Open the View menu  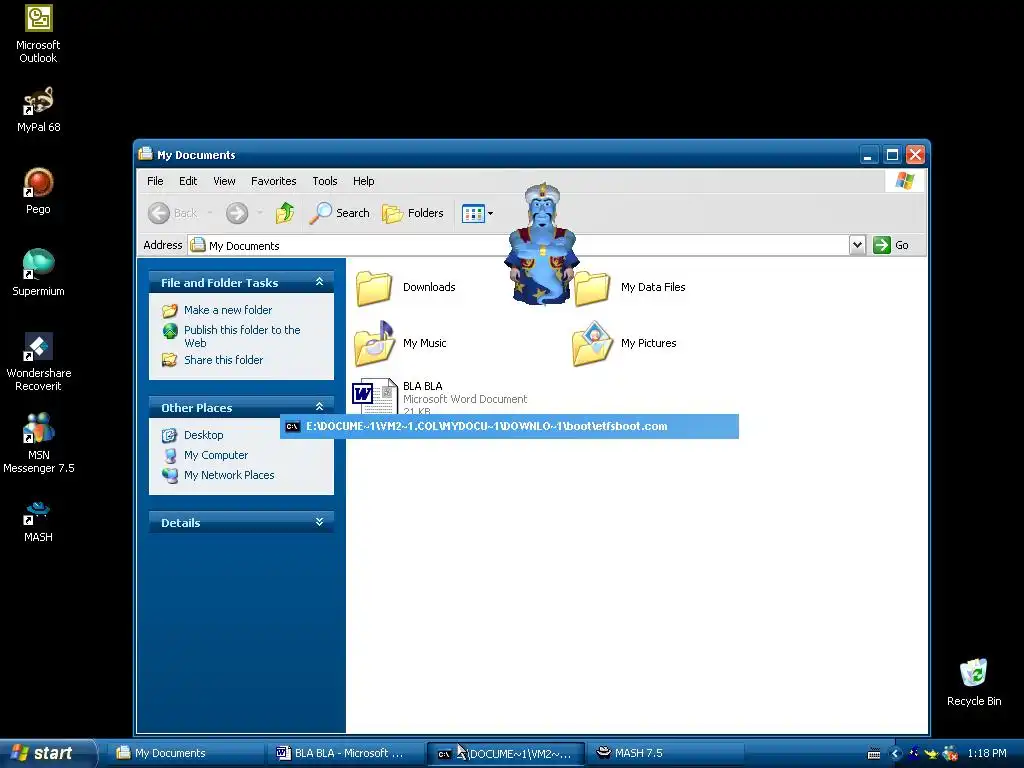224,181
